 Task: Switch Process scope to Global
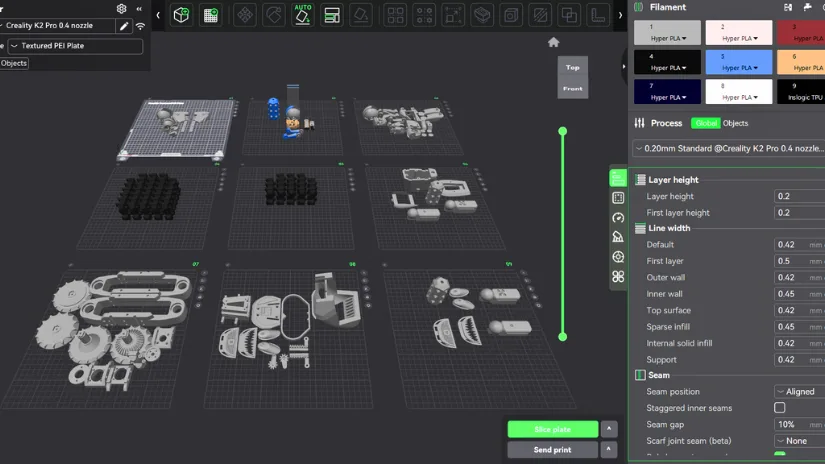(706, 123)
